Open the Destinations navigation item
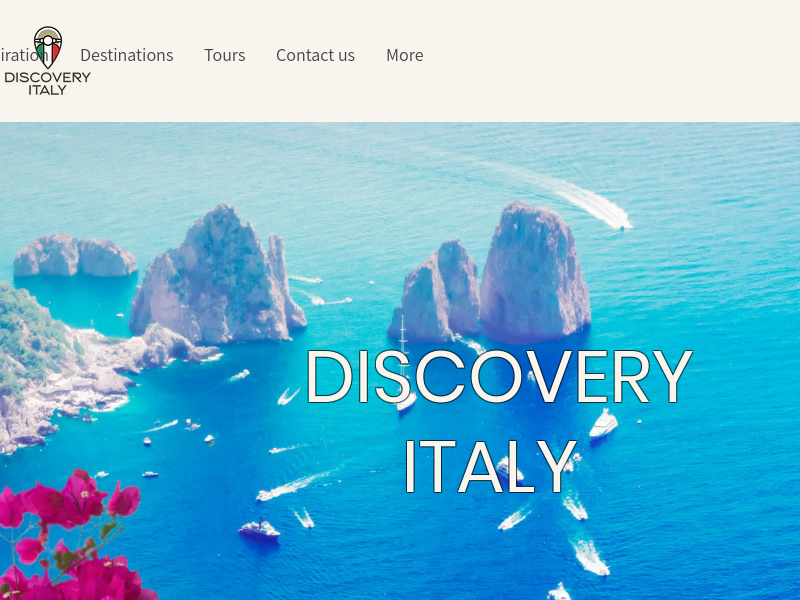Viewport: 800px width, 600px height. [127, 55]
